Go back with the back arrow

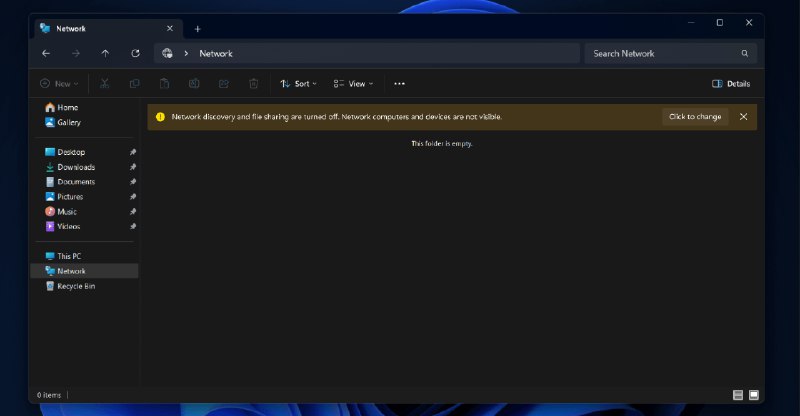point(46,53)
